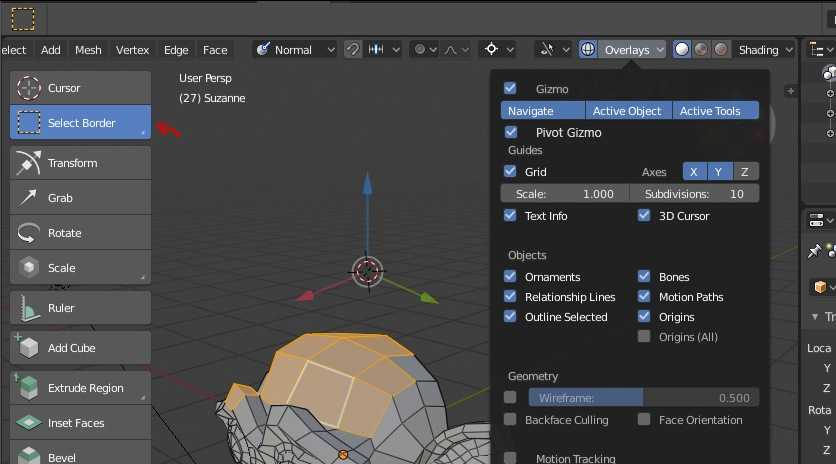
Task: Enable the Z axis button
Action: click(x=746, y=172)
